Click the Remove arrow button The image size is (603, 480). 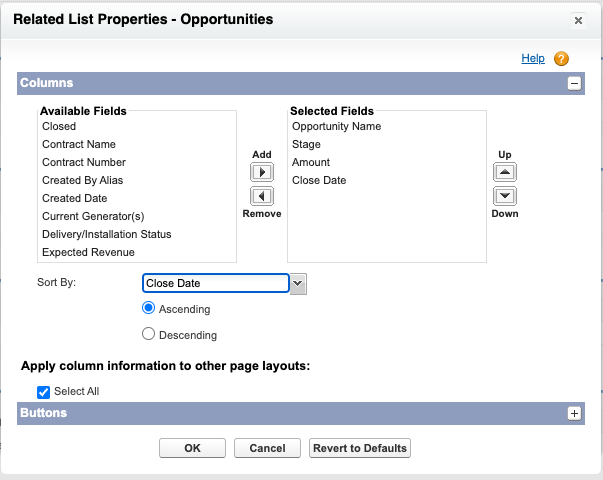click(261, 196)
